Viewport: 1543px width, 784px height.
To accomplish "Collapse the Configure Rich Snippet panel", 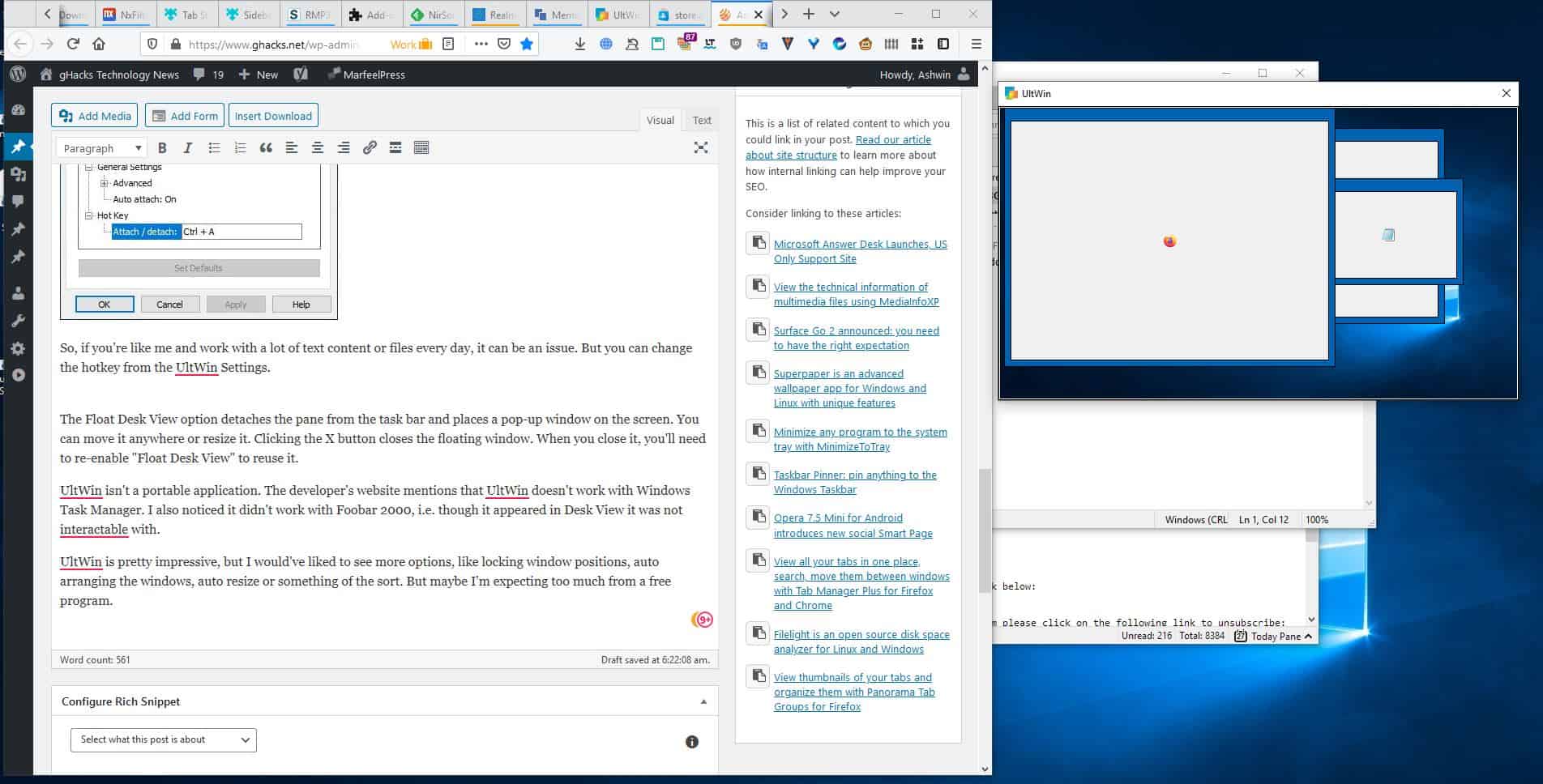I will 703,702.
